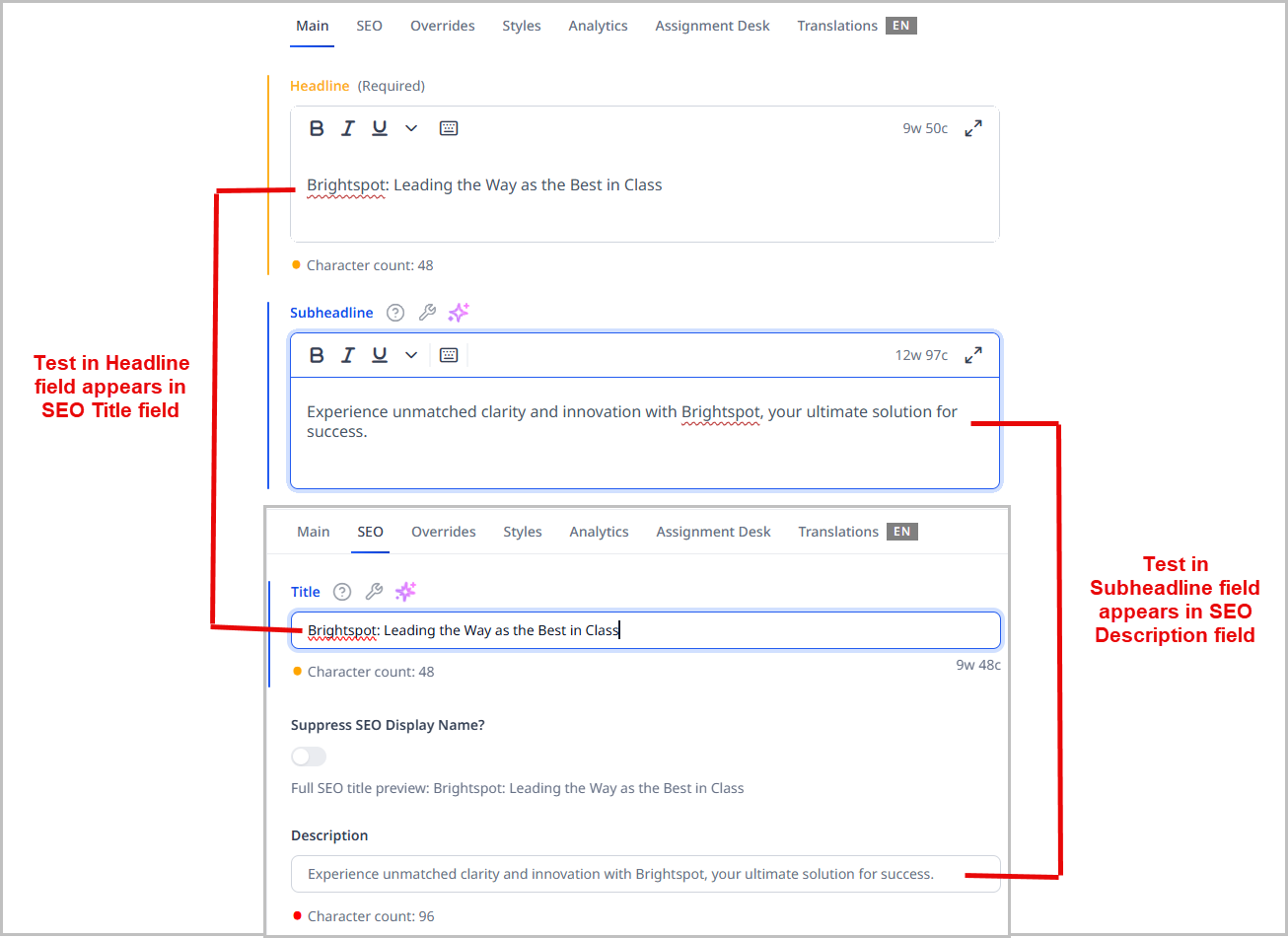Select the Assignment Desk tab
The image size is (1288, 938).
tap(712, 26)
